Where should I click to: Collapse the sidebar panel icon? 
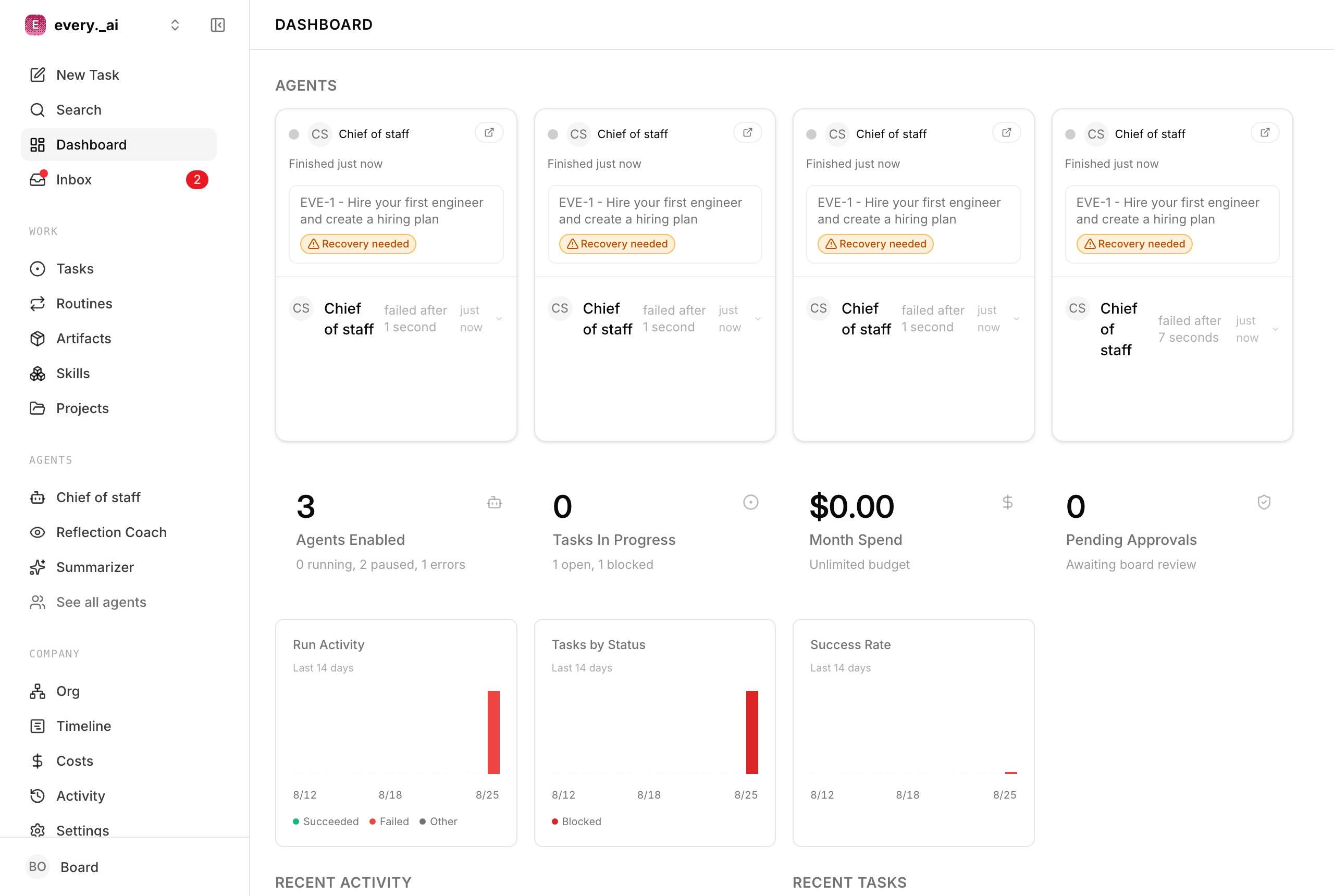[218, 25]
